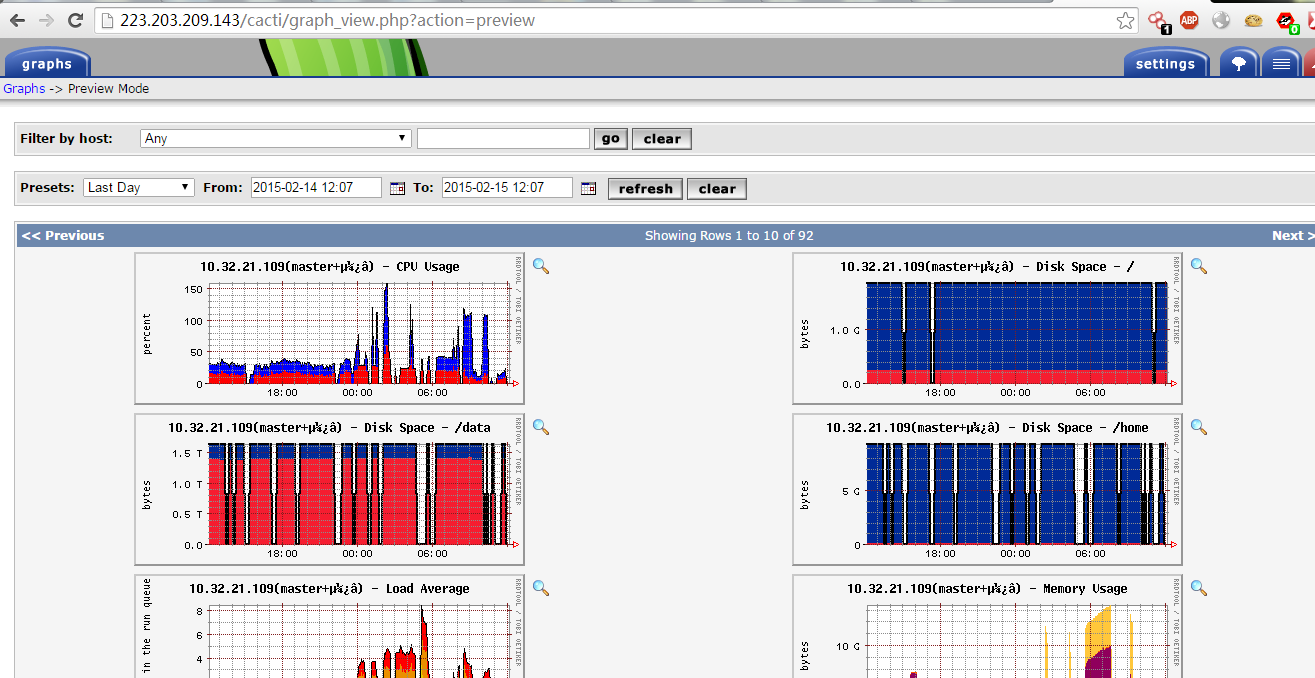
Task: Click the go button for host filter
Action: [x=611, y=139]
